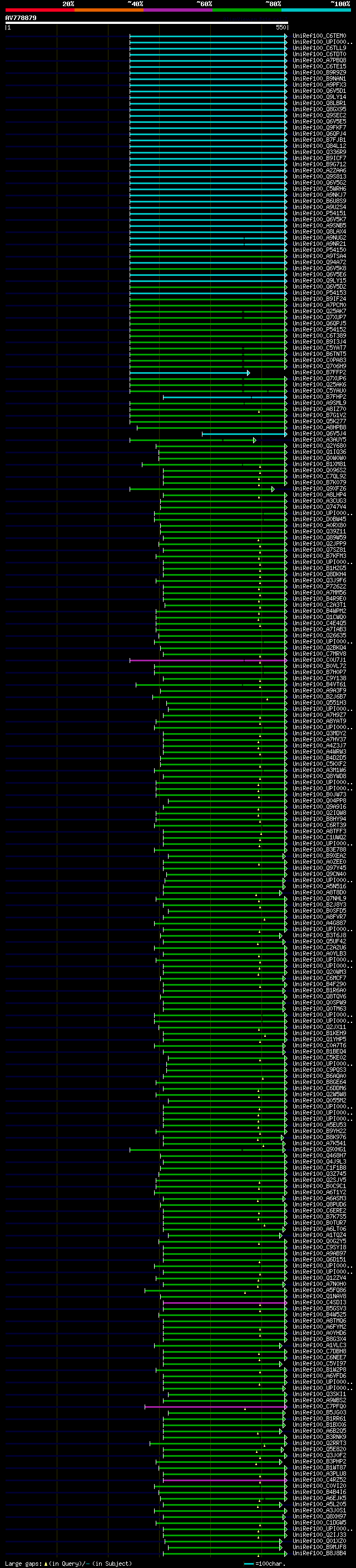Select the UniRef100_B6U8S9 label
Screen dimensions: 356x1568
point(319,201)
